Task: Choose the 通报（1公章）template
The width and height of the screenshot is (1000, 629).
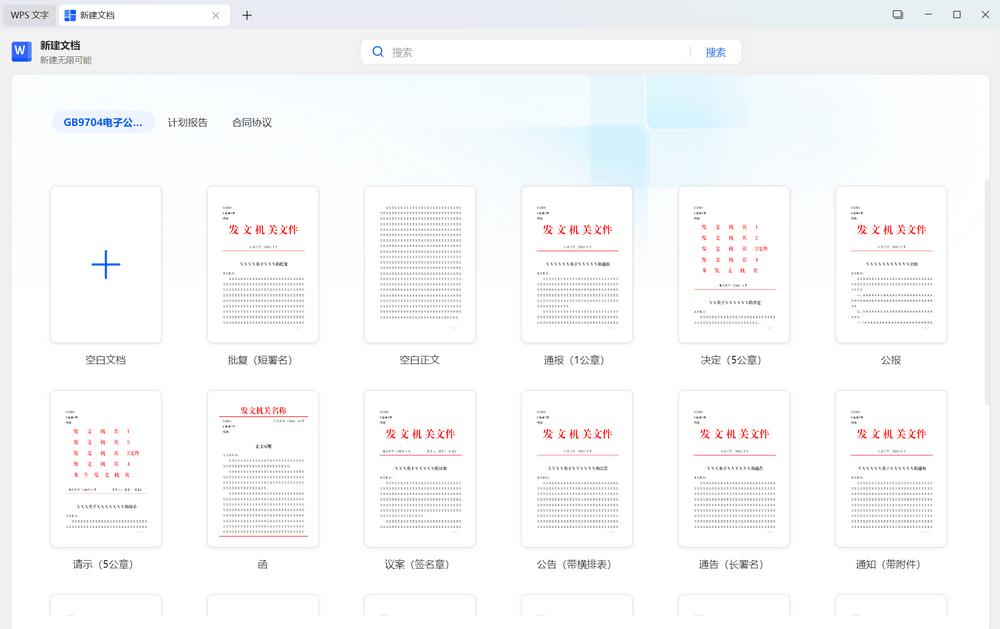Action: (576, 264)
